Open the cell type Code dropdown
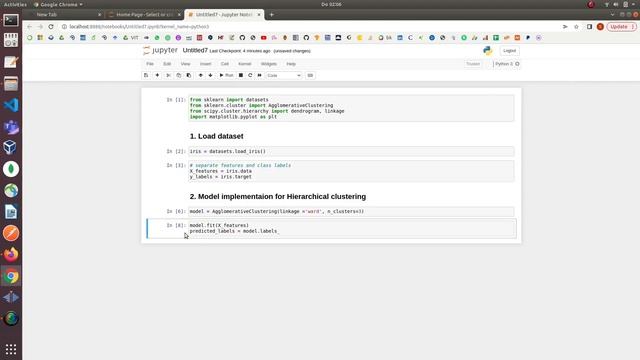The width and height of the screenshot is (640, 360). [284, 76]
